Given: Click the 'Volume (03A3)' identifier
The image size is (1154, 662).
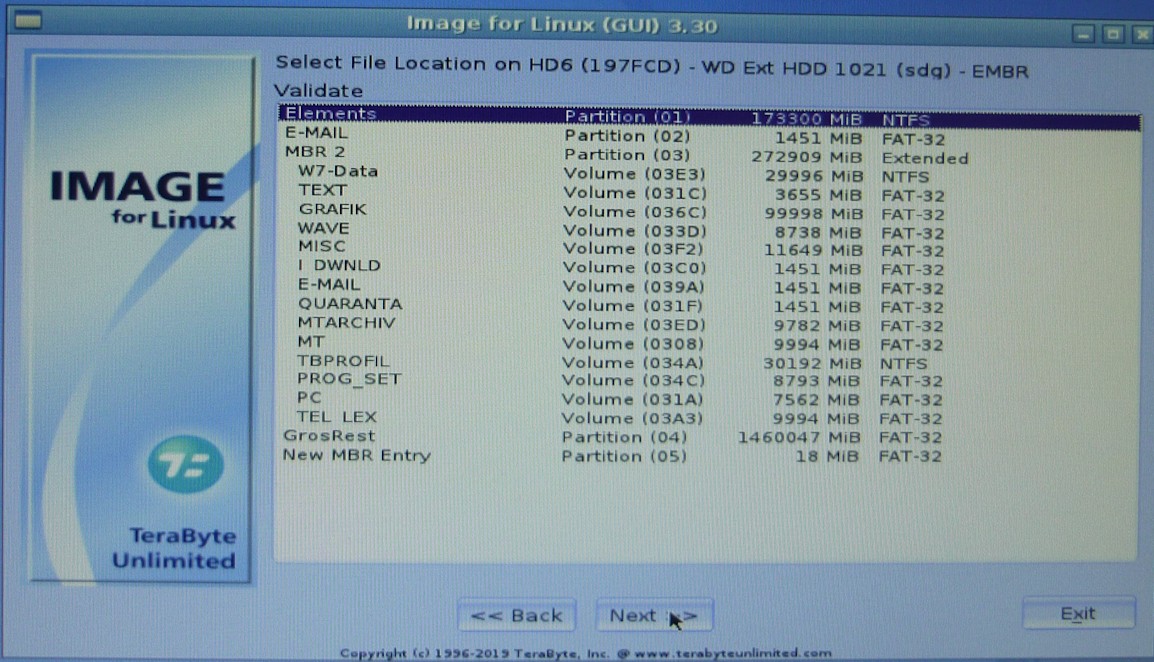Looking at the screenshot, I should [x=632, y=418].
